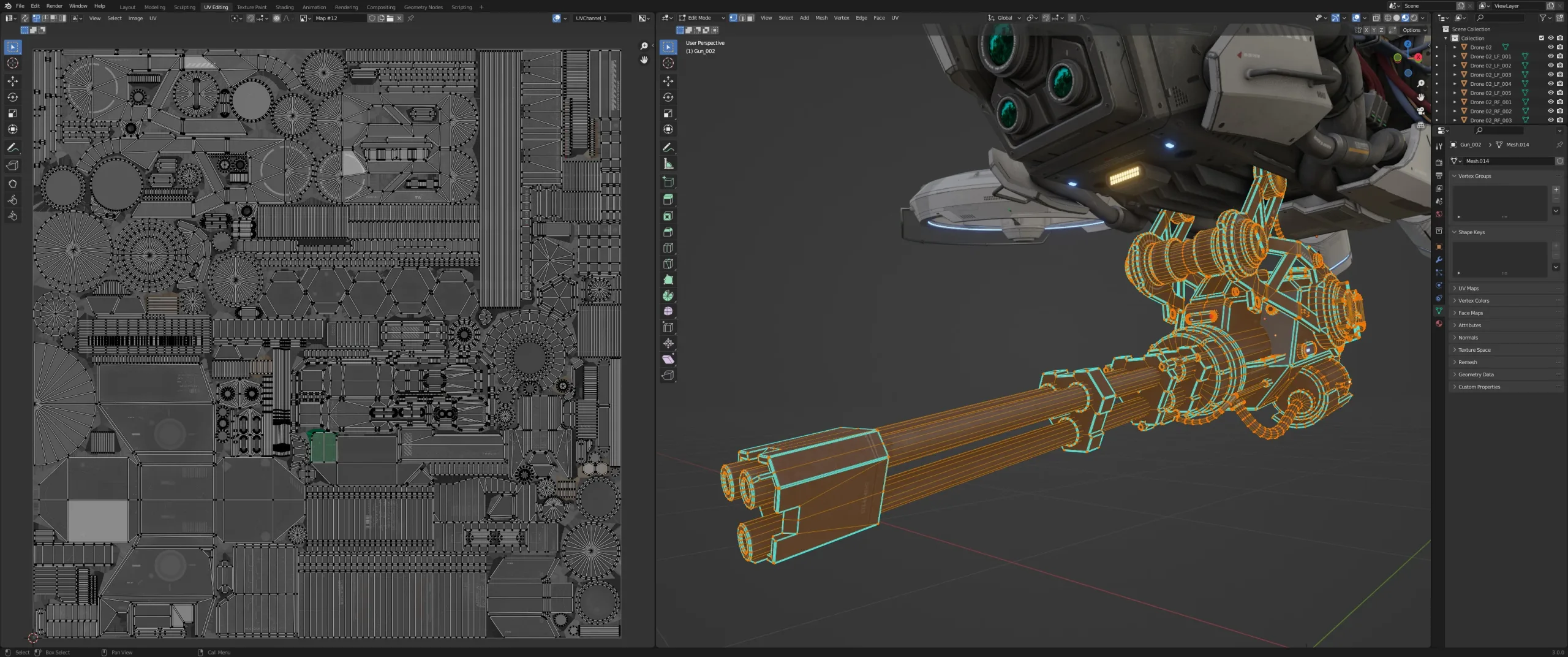Open the Global transform orientation dropdown
The width and height of the screenshot is (1568, 657).
[x=1005, y=18]
